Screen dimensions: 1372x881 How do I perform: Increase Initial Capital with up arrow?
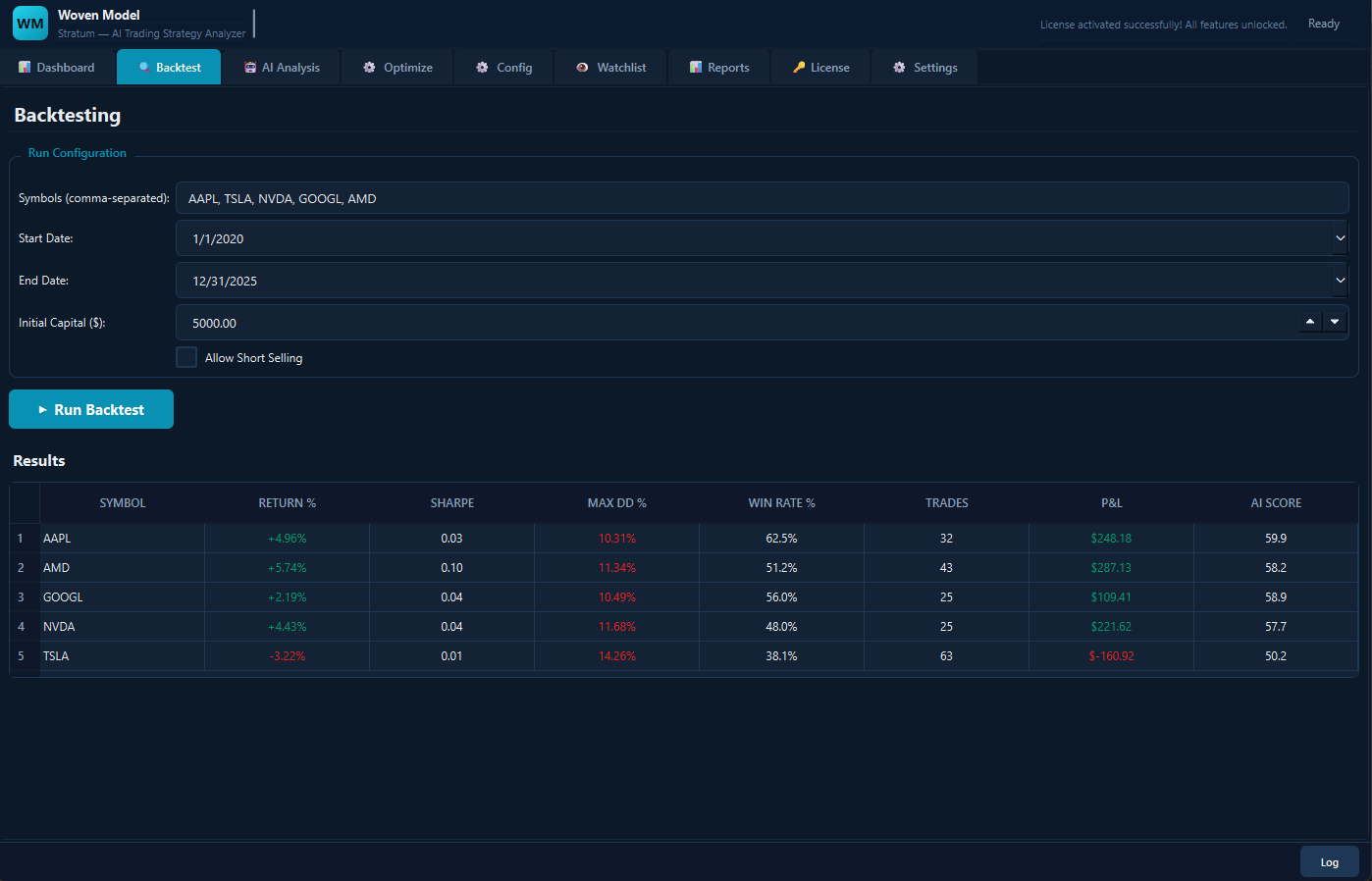(x=1310, y=322)
